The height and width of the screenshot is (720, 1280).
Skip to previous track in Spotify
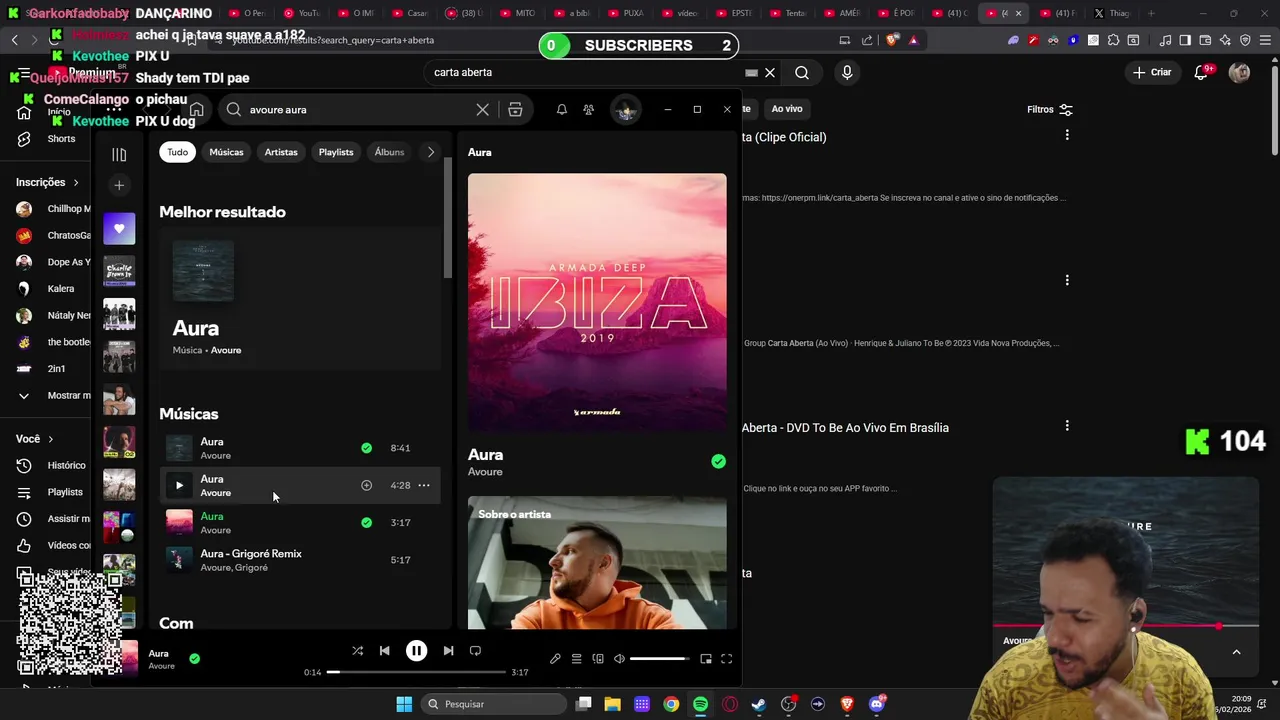tap(384, 651)
